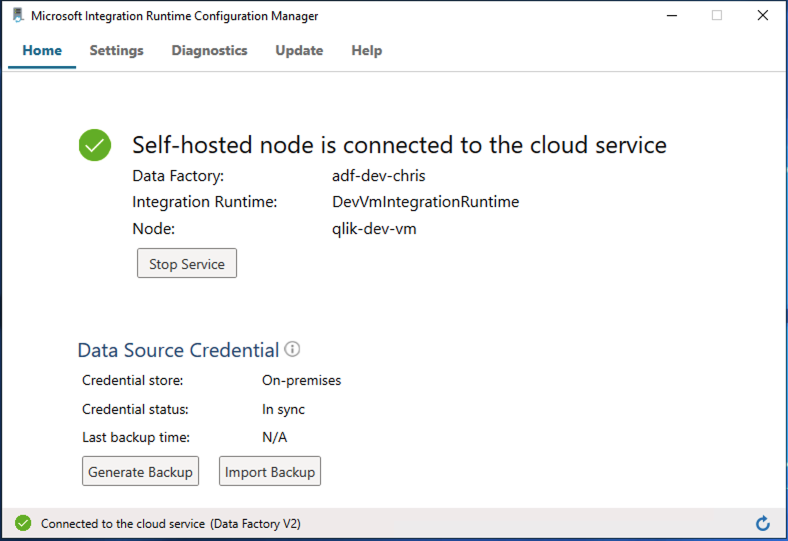
Task: Close the Configuration Manager window
Action: (x=763, y=16)
